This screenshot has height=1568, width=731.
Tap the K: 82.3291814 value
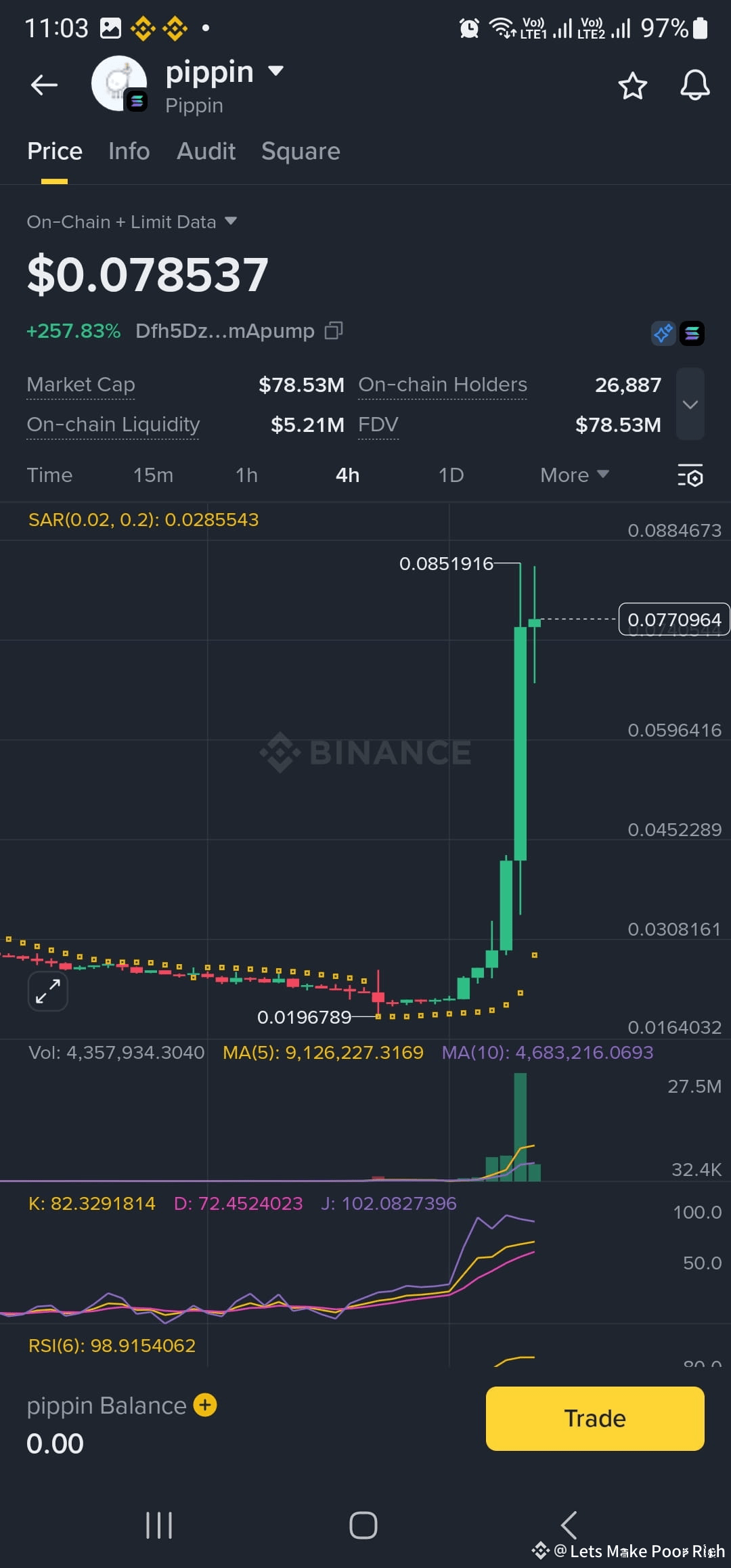point(92,1203)
